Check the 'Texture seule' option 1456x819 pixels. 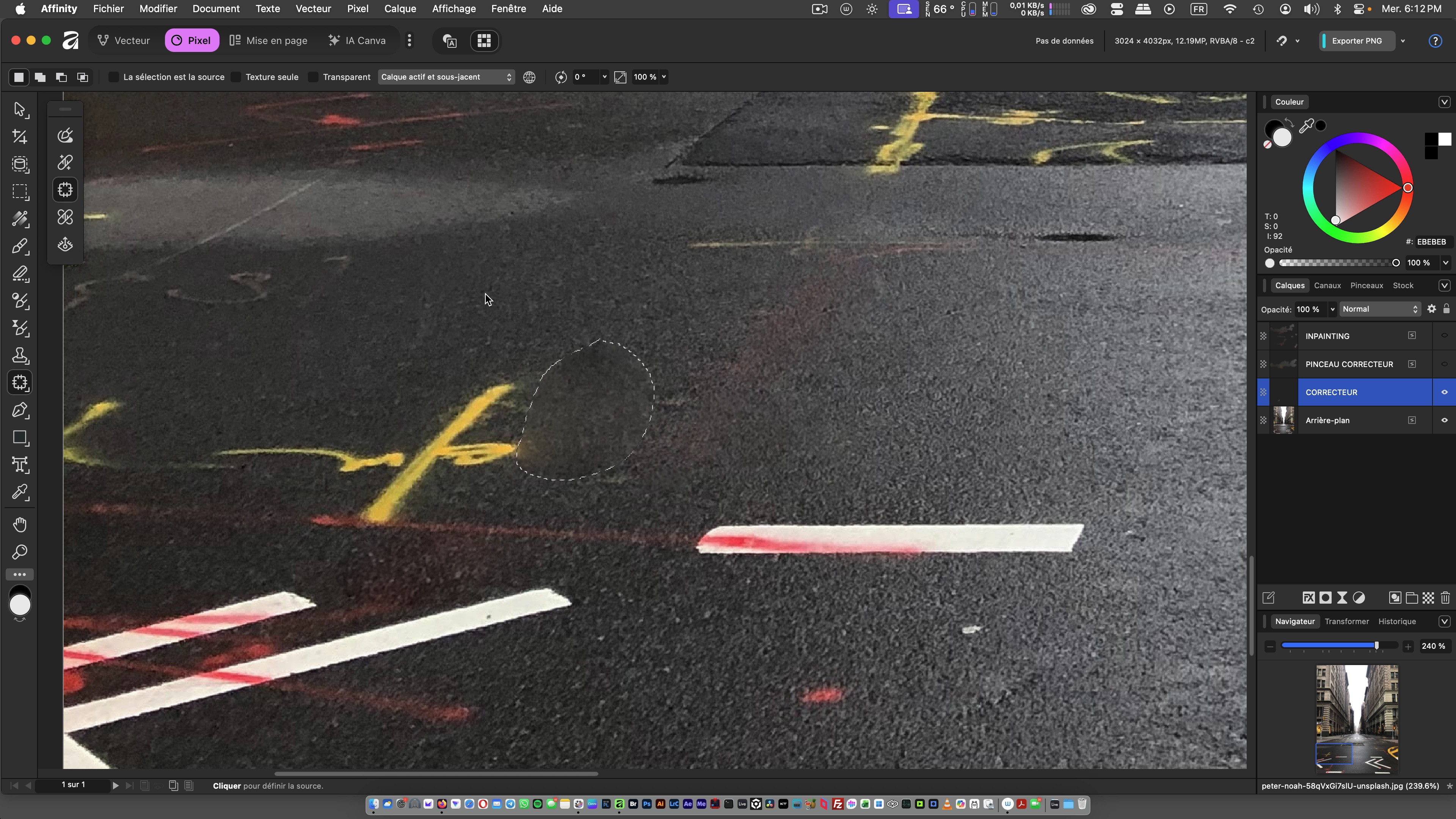tap(236, 77)
